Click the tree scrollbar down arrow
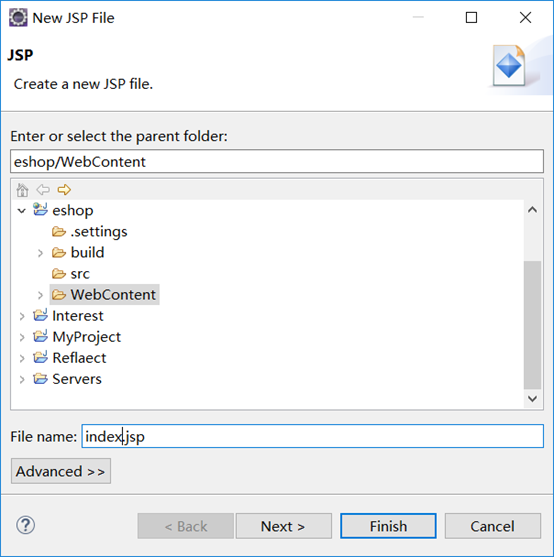This screenshot has width=554, height=557. [x=532, y=399]
